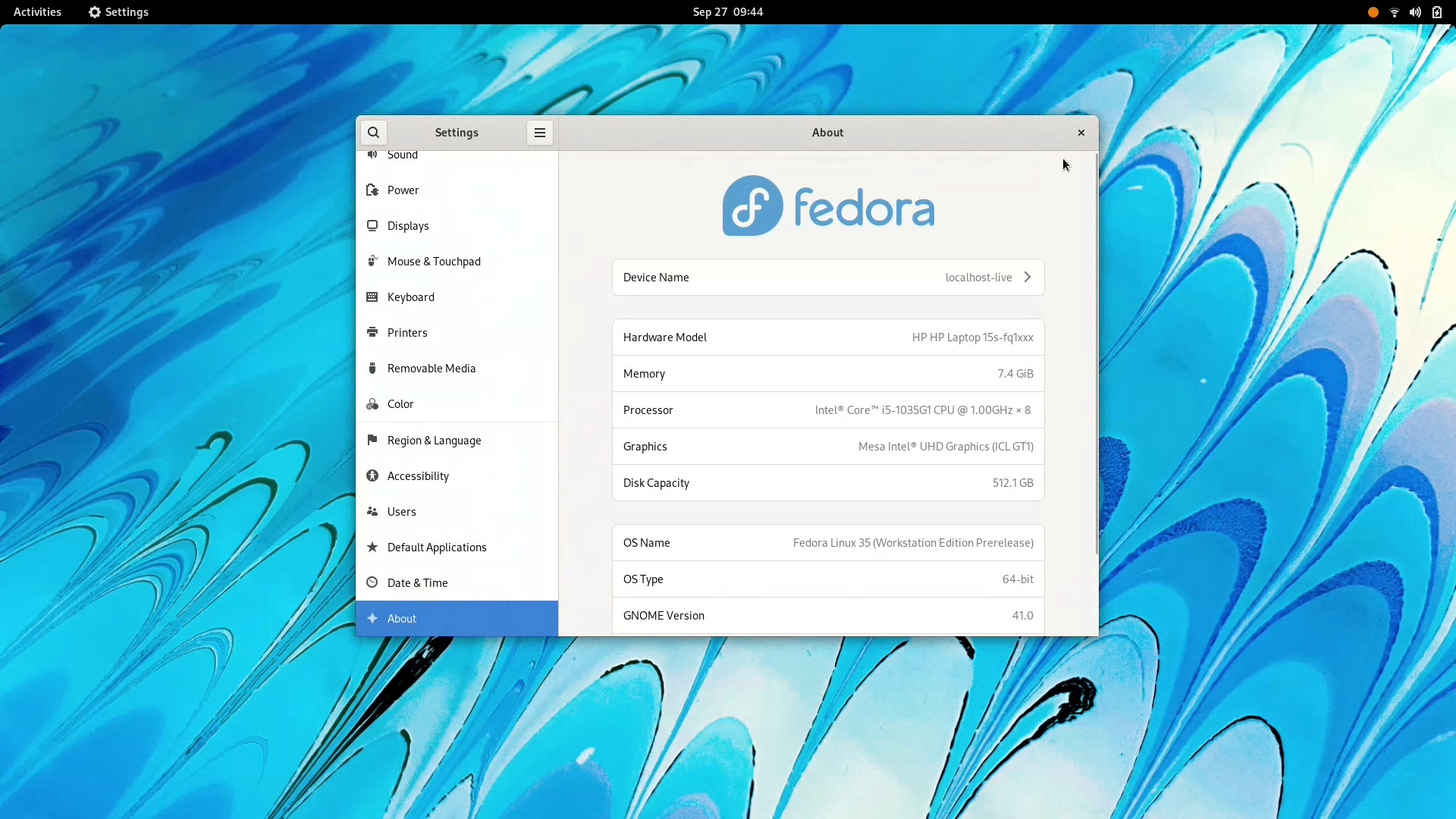Click the About title in header bar
1456x819 pixels.
827,133
